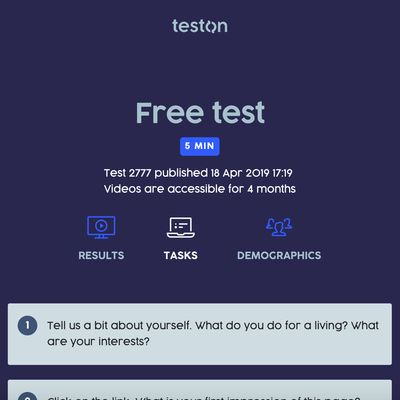Image resolution: width=400 pixels, height=400 pixels.
Task: Click the teston logo at top
Action: (200, 26)
